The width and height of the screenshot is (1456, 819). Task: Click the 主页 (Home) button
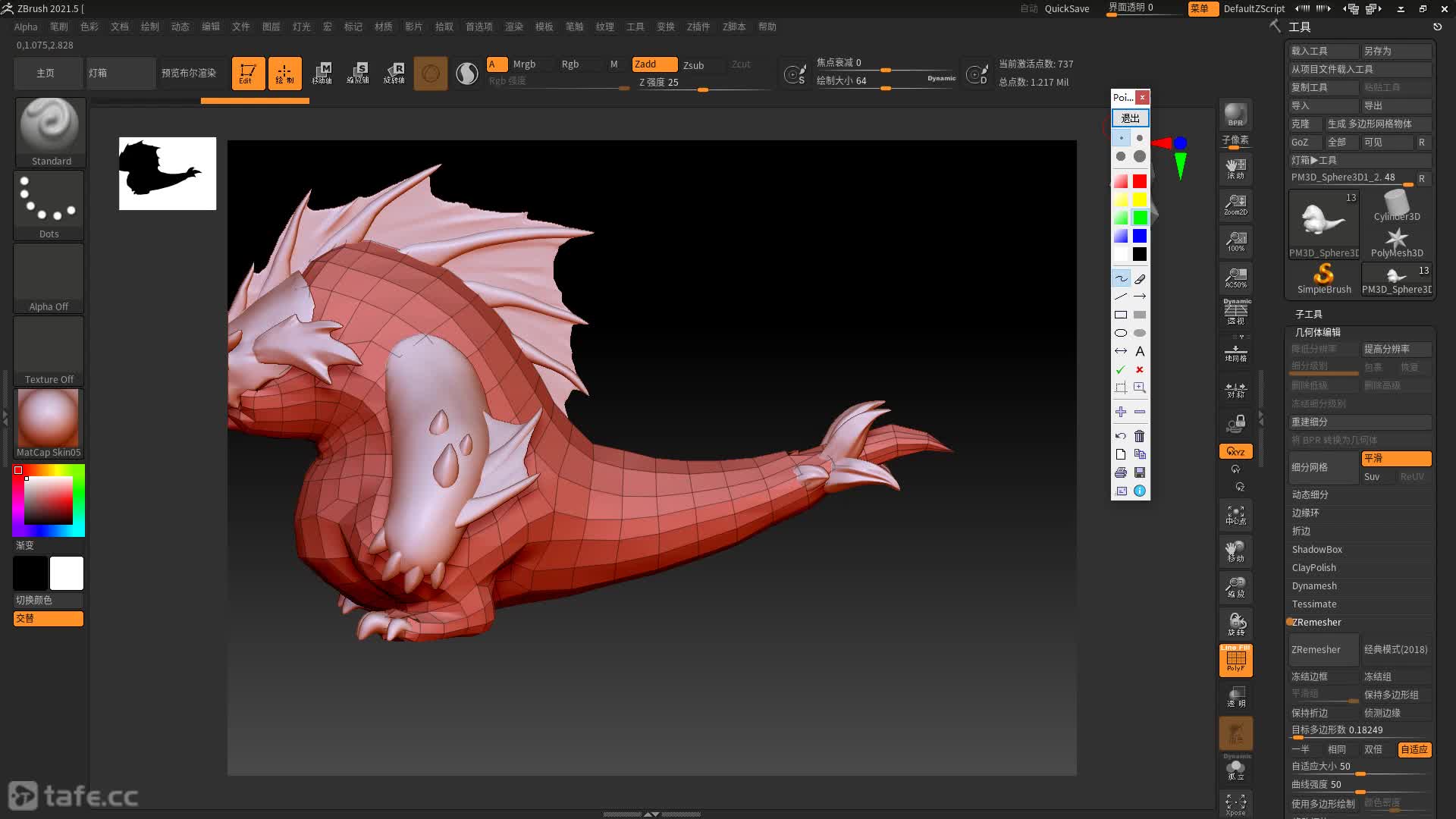pyautogui.click(x=45, y=74)
